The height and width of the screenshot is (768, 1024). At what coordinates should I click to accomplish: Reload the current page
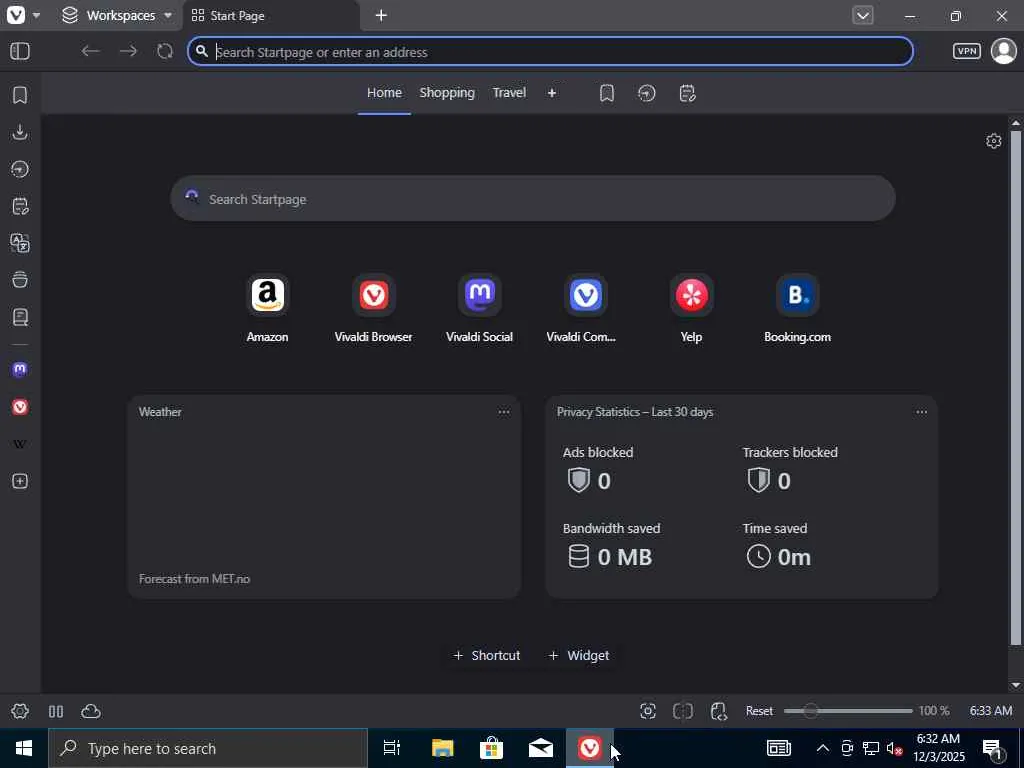(165, 51)
